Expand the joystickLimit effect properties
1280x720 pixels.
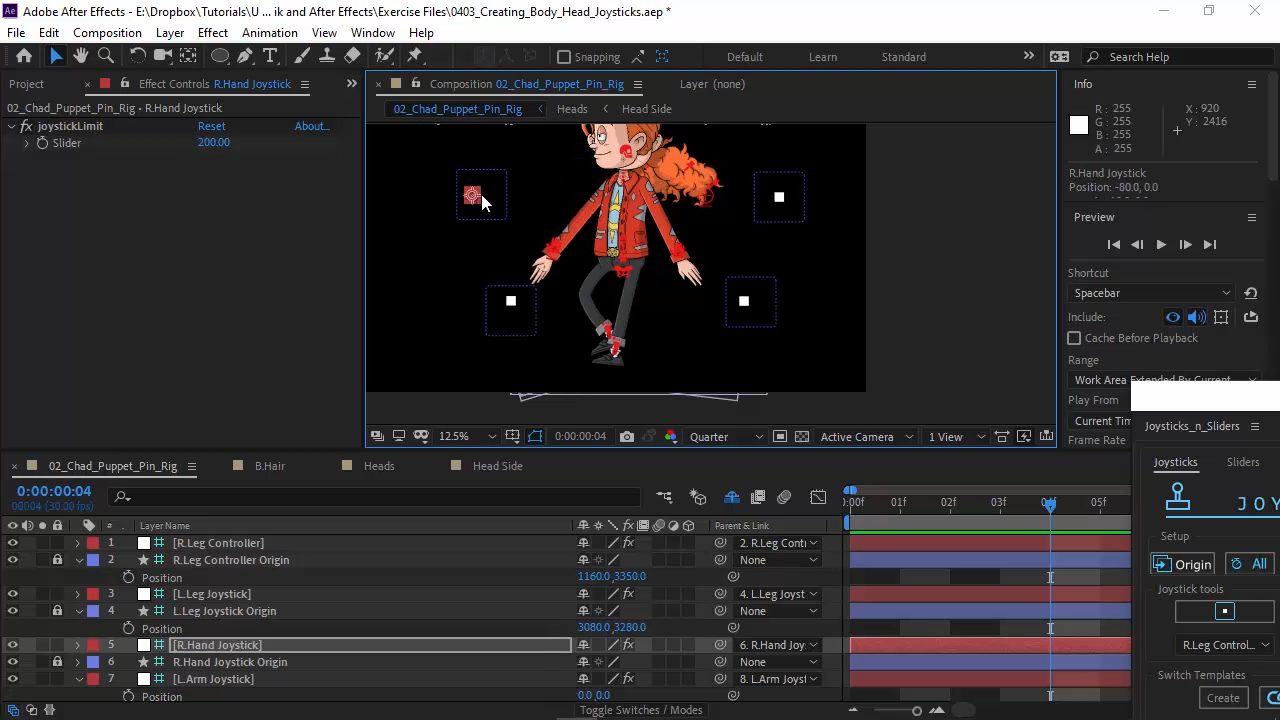tap(13, 126)
